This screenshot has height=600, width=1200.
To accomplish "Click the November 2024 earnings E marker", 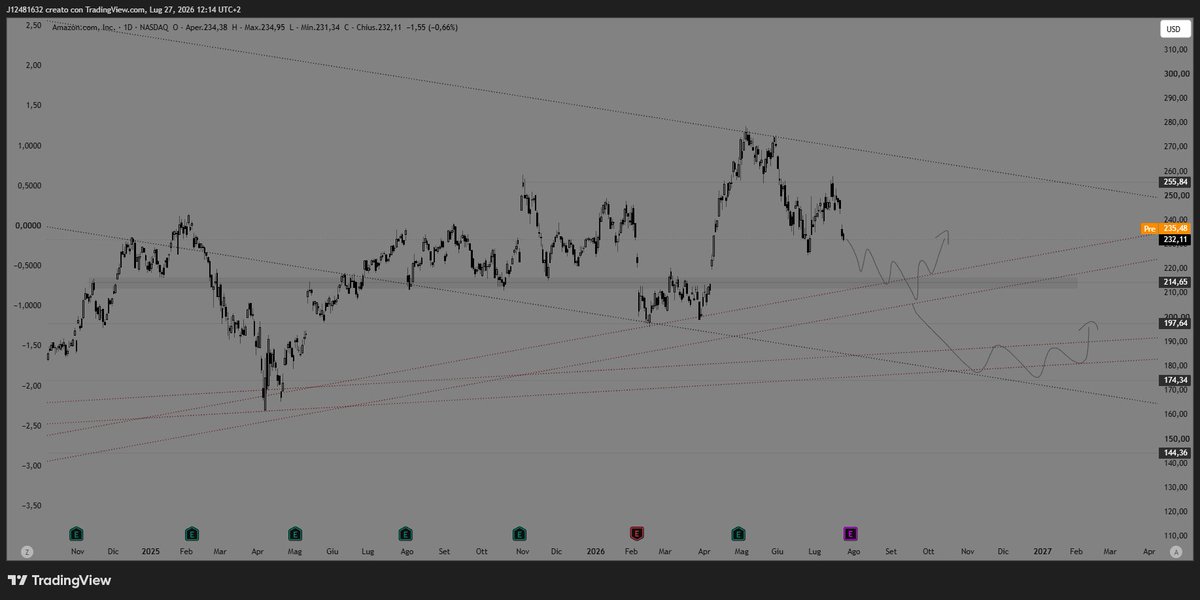I will coord(76,533).
